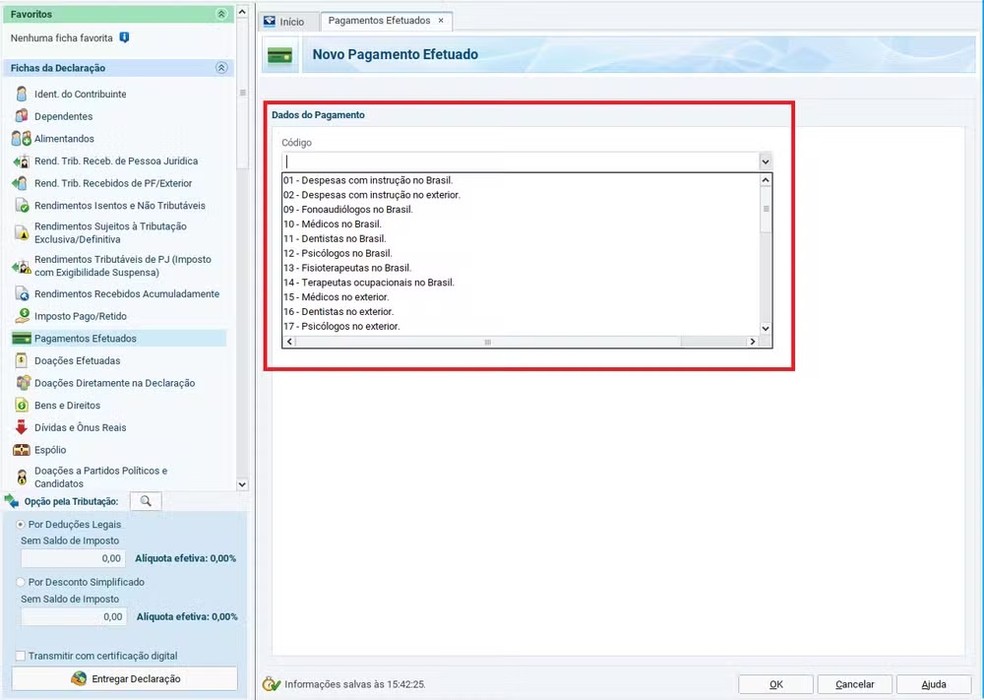This screenshot has height=700, width=984.
Task: Collapse the Fichas da Declaração section
Action: tap(221, 68)
